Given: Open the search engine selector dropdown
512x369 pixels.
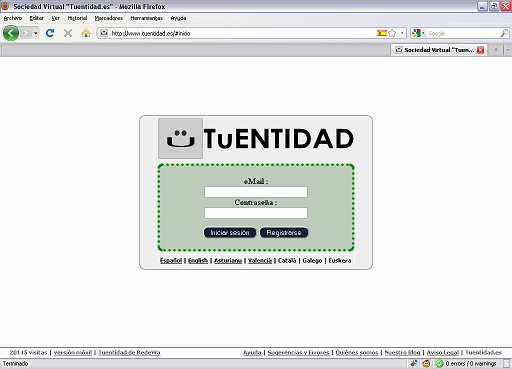Looking at the screenshot, I should click(x=418, y=33).
